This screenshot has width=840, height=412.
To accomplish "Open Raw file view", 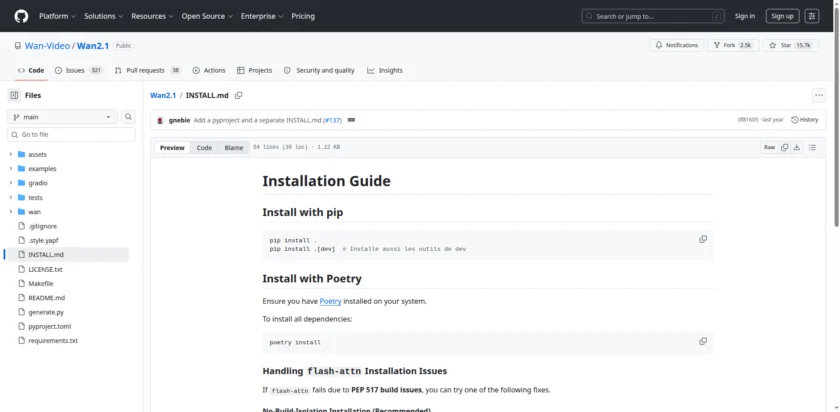I will tap(769, 147).
